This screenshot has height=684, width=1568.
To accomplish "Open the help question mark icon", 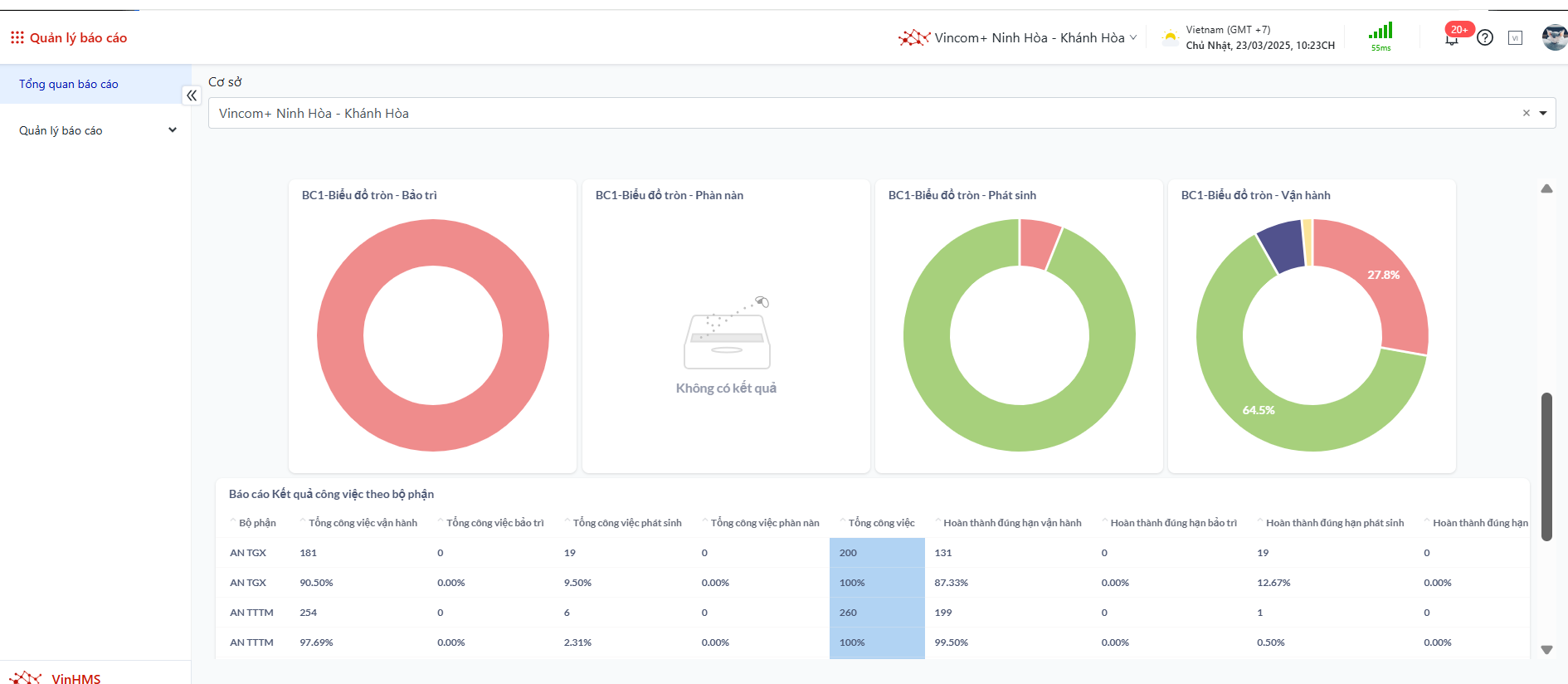I will pos(1485,37).
